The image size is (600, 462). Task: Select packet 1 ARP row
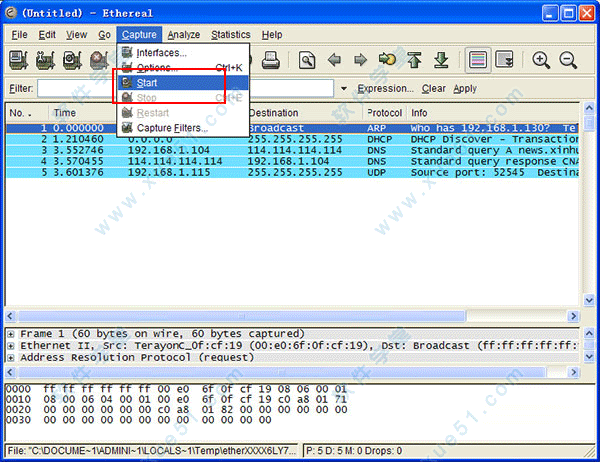tap(292, 128)
